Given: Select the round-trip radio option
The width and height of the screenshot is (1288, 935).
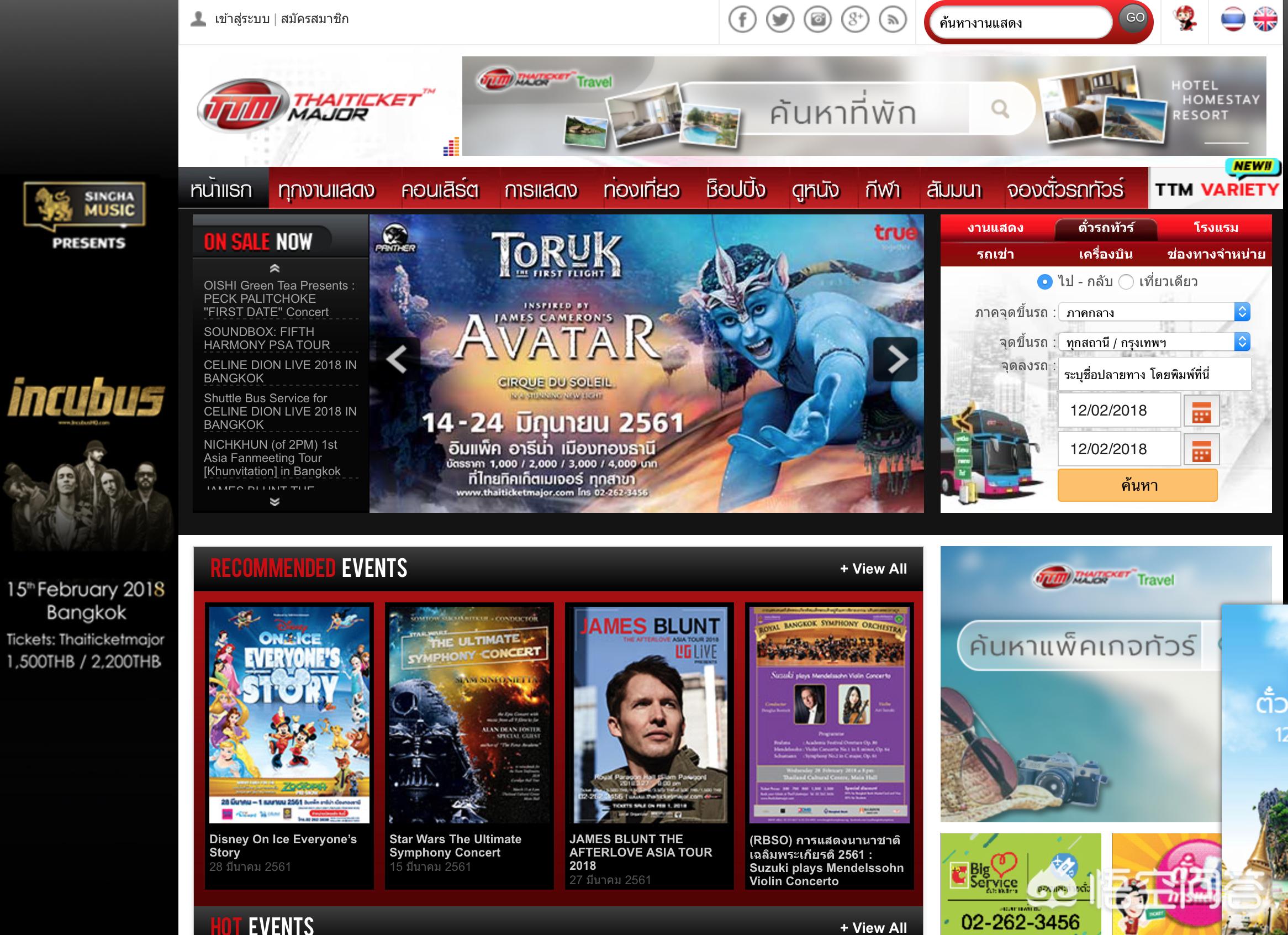Looking at the screenshot, I should click(x=1044, y=282).
